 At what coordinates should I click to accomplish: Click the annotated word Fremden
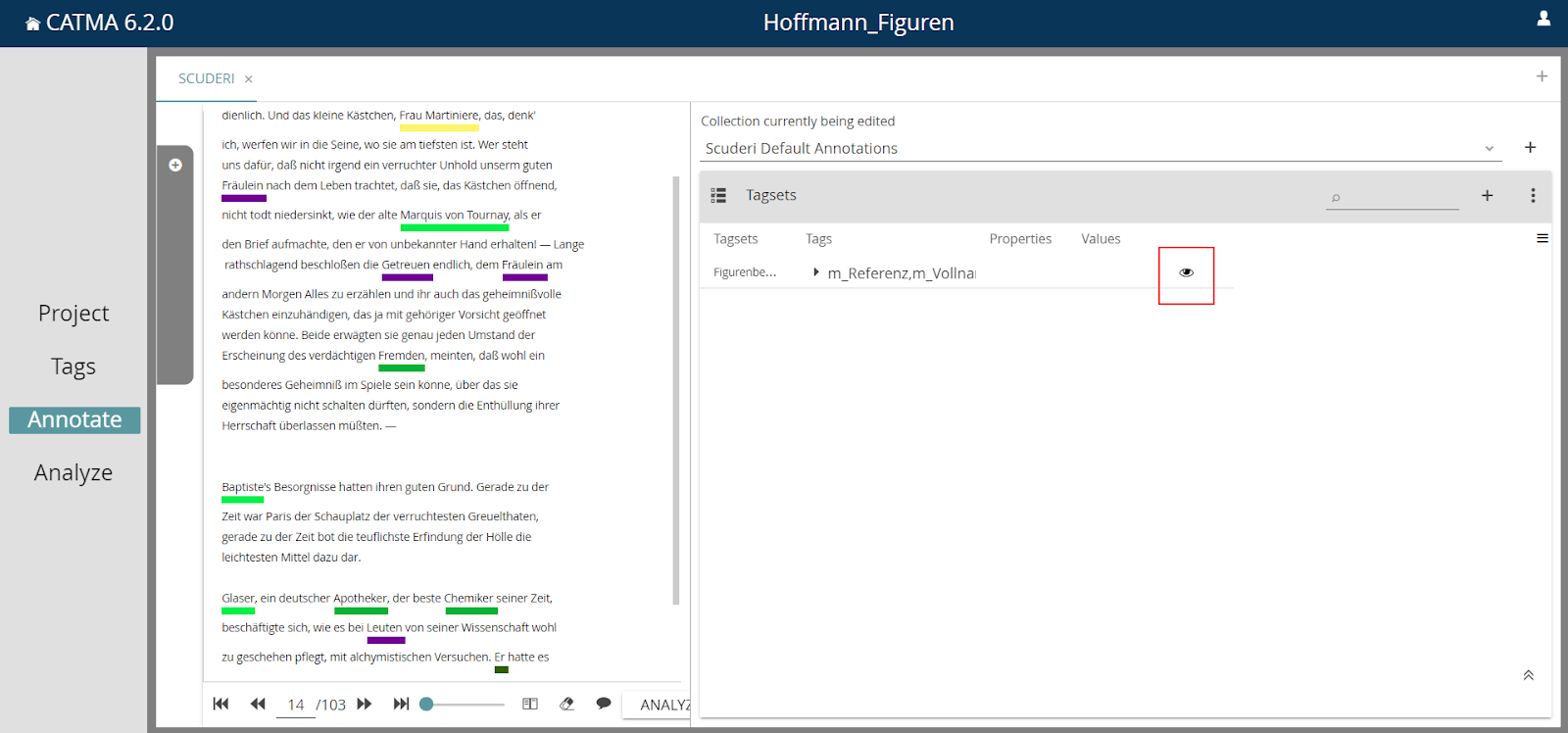(x=401, y=356)
